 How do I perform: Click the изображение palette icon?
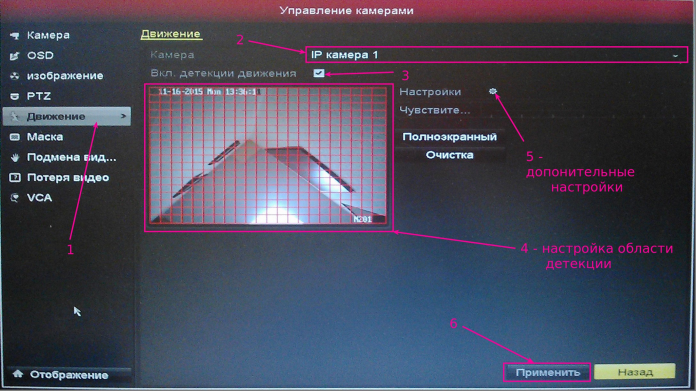[15, 76]
